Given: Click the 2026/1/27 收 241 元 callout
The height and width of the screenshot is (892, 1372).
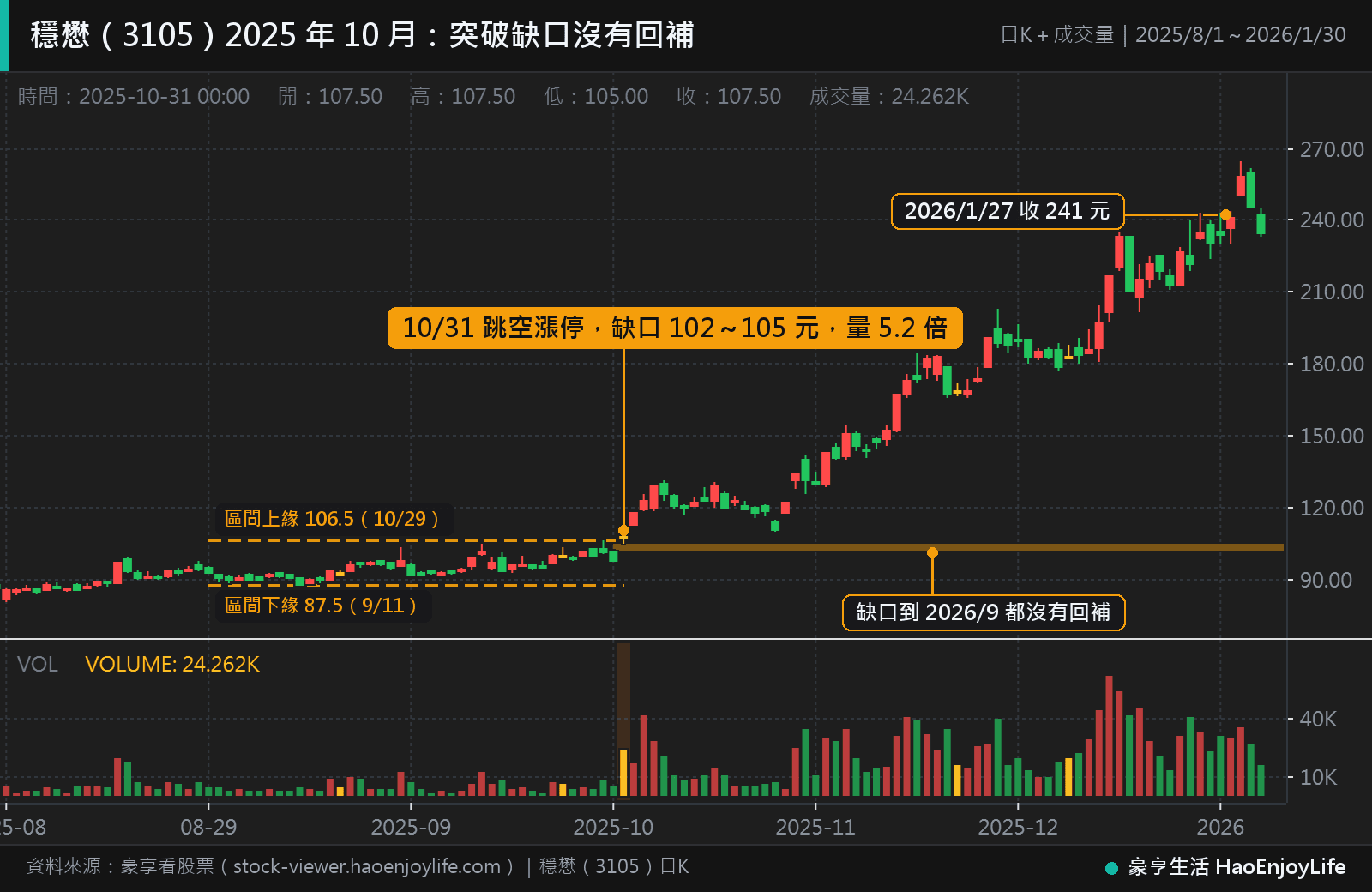Looking at the screenshot, I should tap(1008, 211).
